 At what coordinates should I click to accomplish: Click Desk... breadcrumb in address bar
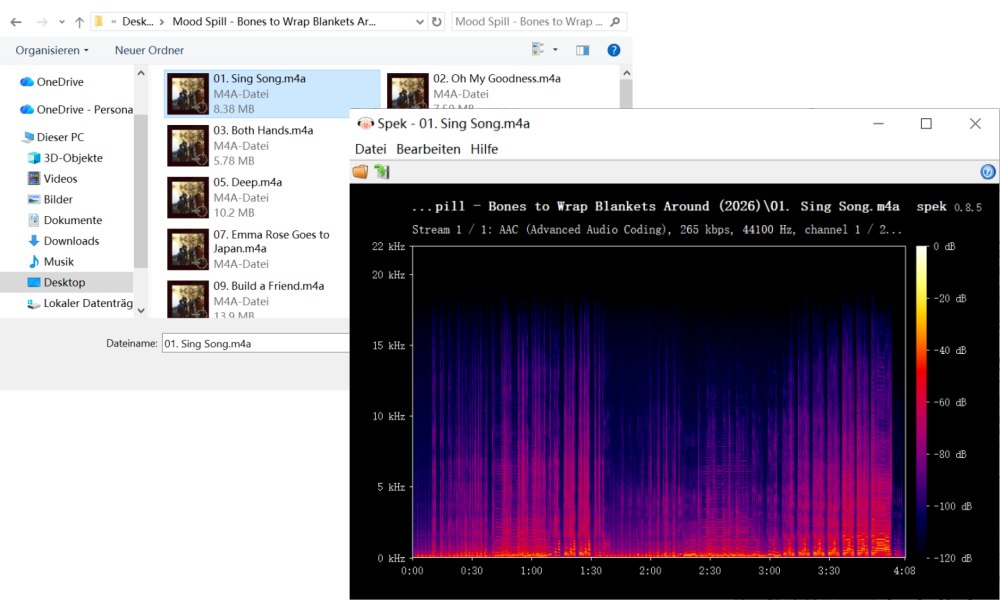tap(137, 22)
